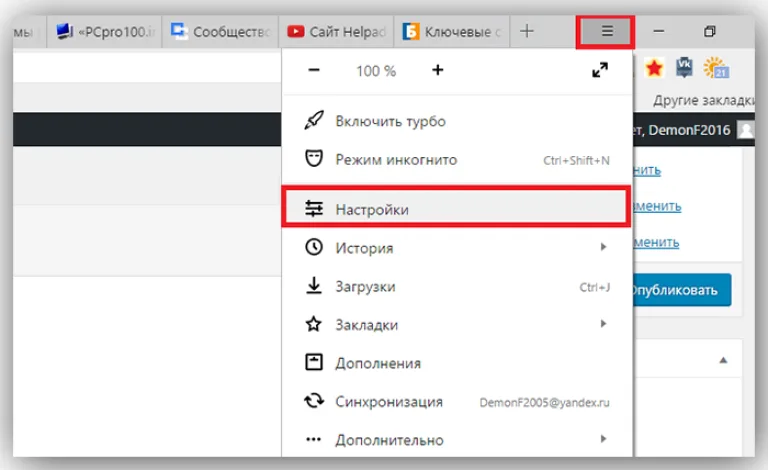The width and height of the screenshot is (768, 470).
Task: Click the red star bookmark icon
Action: click(654, 68)
